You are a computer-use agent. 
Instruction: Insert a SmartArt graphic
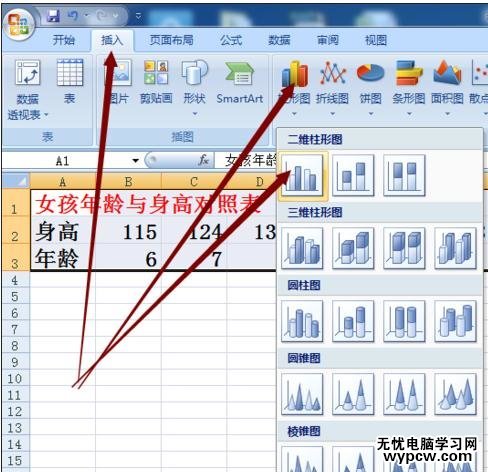tap(239, 82)
